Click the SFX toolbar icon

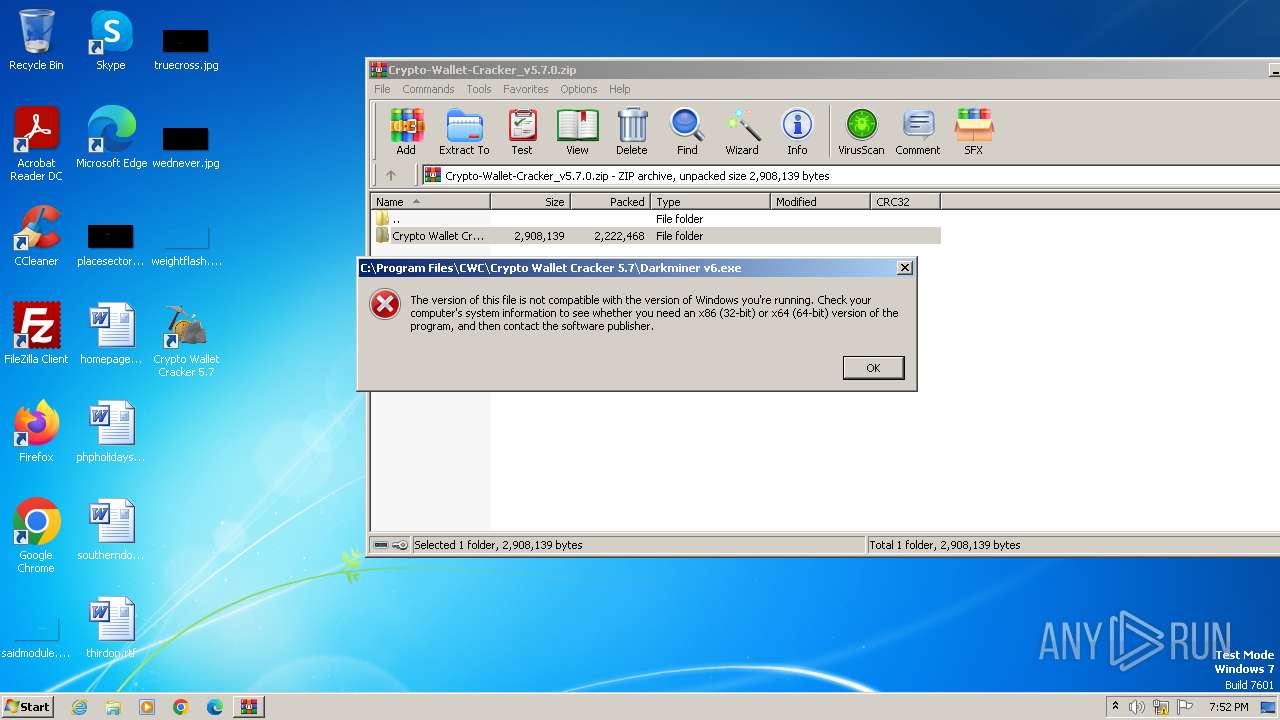coord(973,132)
